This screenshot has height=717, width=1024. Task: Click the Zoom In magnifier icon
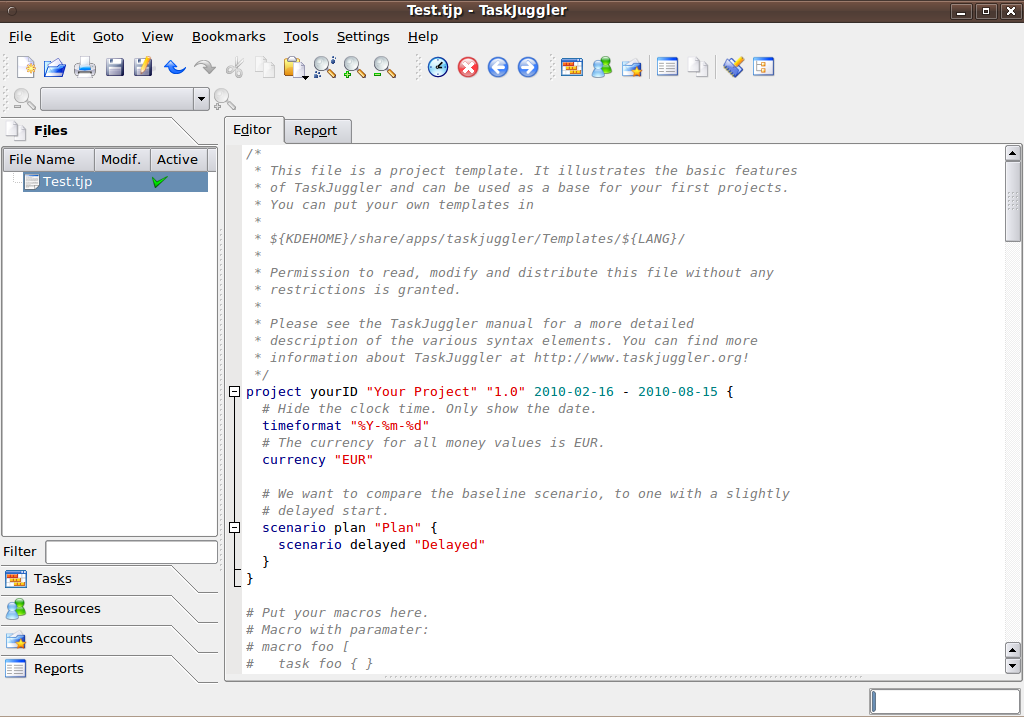click(x=354, y=68)
